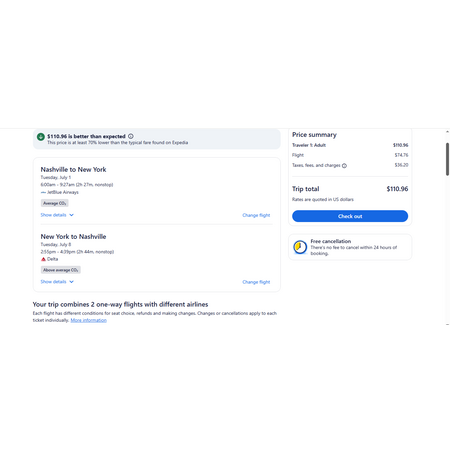
Task: Click the vertical scrollbar thumb
Action: point(447,159)
